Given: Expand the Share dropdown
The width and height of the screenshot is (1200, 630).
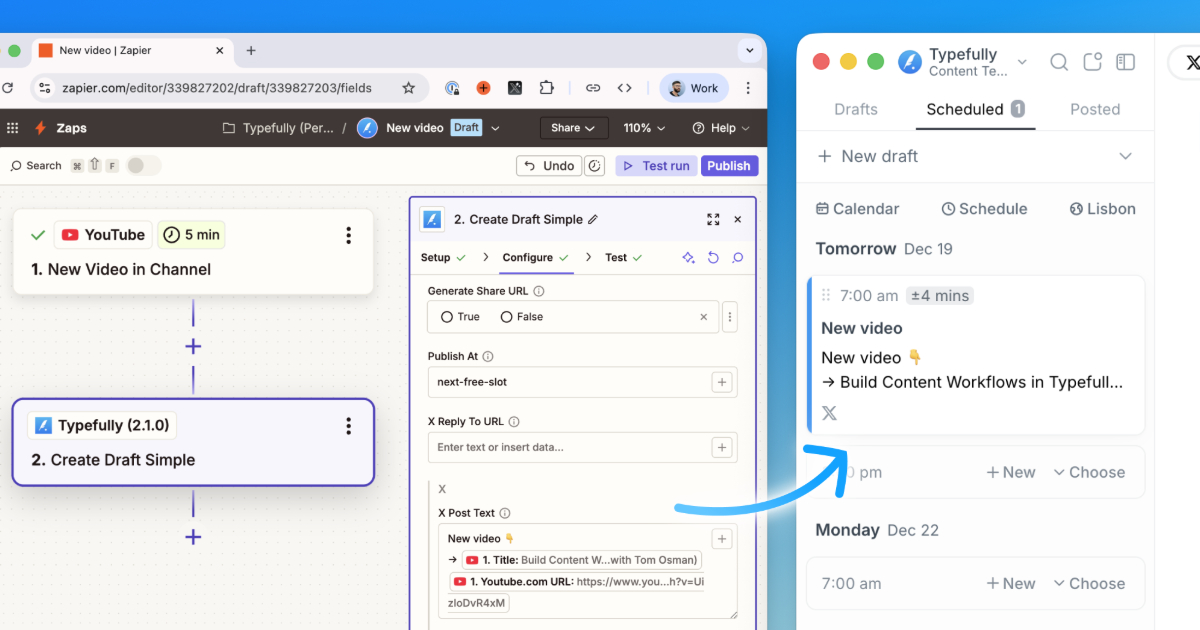Looking at the screenshot, I should coord(573,128).
